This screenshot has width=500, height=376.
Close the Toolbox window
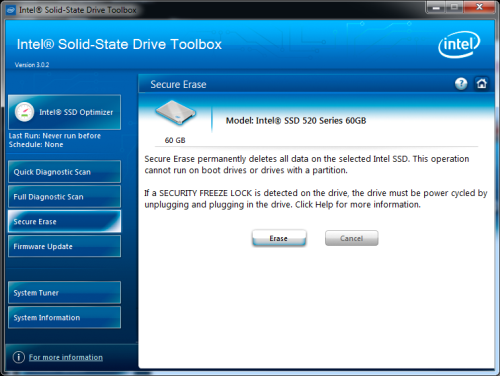pyautogui.click(x=479, y=7)
